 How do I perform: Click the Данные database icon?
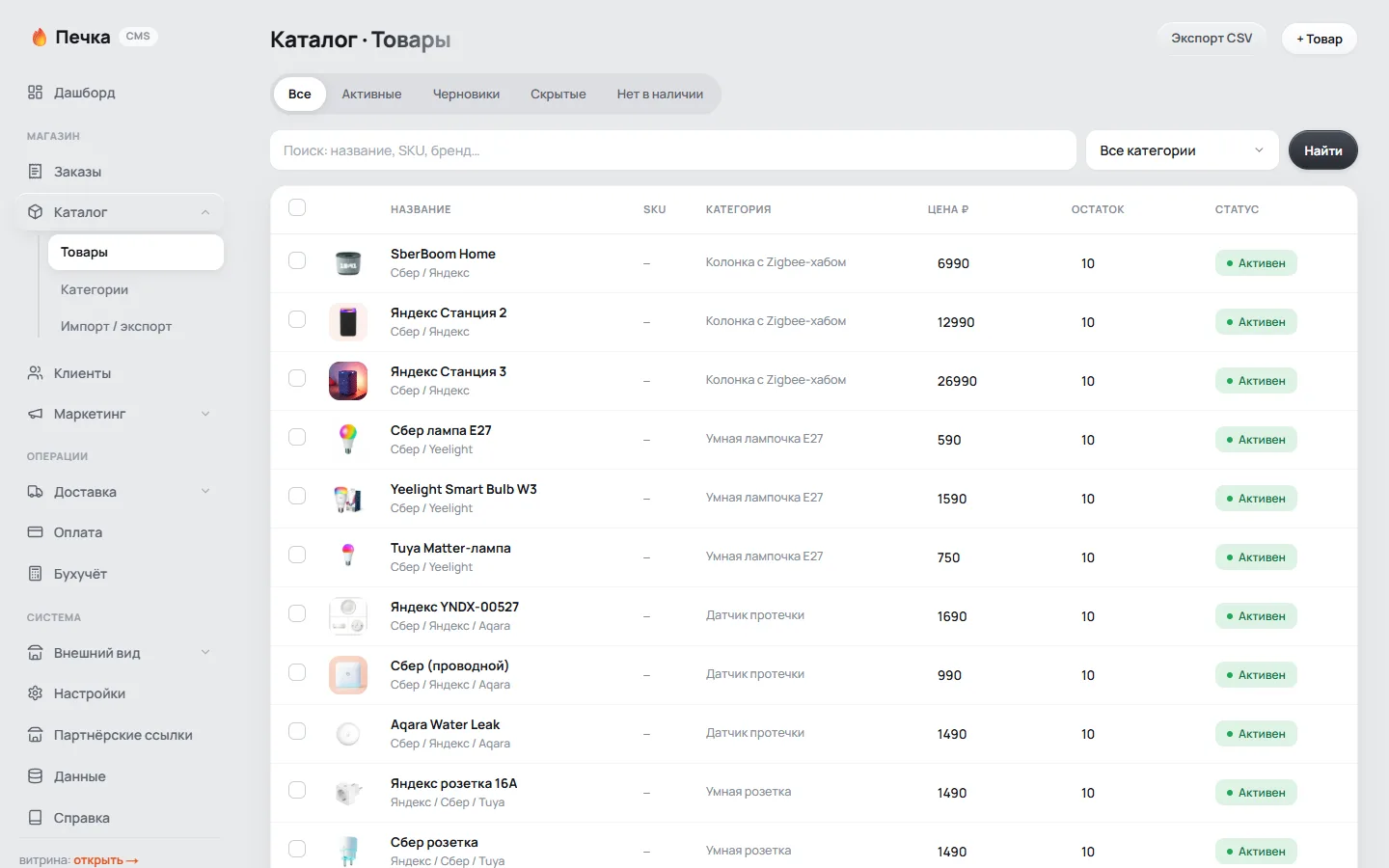(36, 776)
